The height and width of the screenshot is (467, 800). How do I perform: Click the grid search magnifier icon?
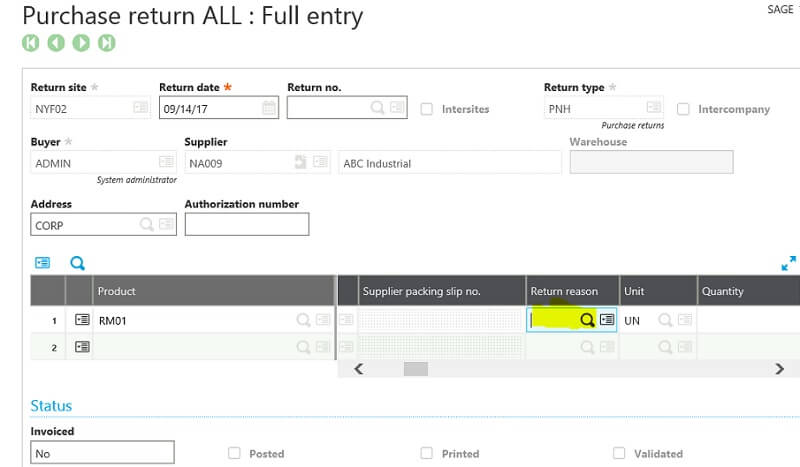click(x=77, y=264)
